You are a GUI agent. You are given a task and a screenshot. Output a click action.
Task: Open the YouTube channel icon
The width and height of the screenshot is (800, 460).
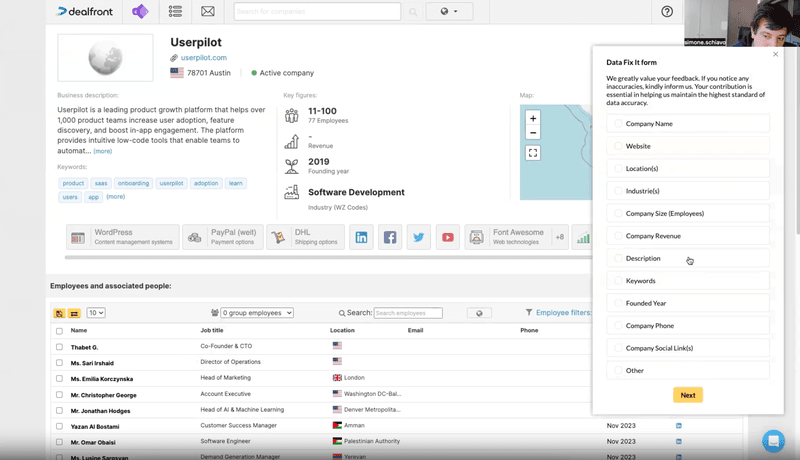(447, 237)
